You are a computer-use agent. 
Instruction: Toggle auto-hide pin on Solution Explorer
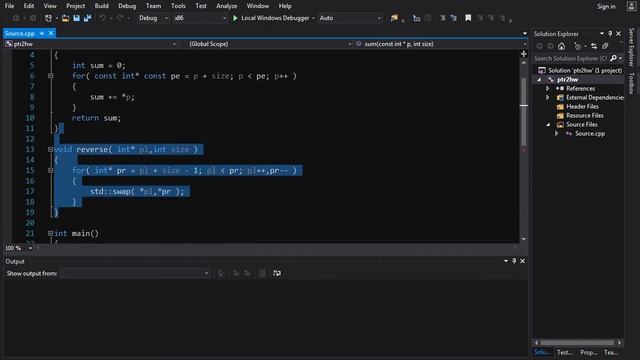[x=610, y=33]
